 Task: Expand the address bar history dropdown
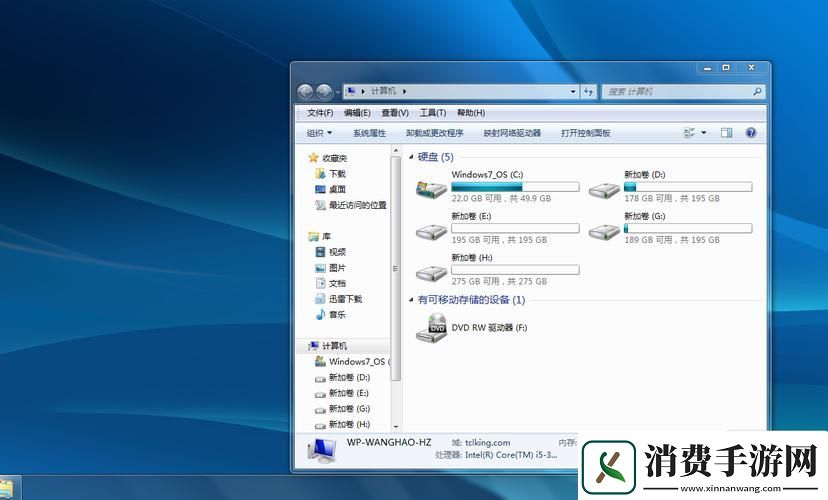[x=573, y=91]
